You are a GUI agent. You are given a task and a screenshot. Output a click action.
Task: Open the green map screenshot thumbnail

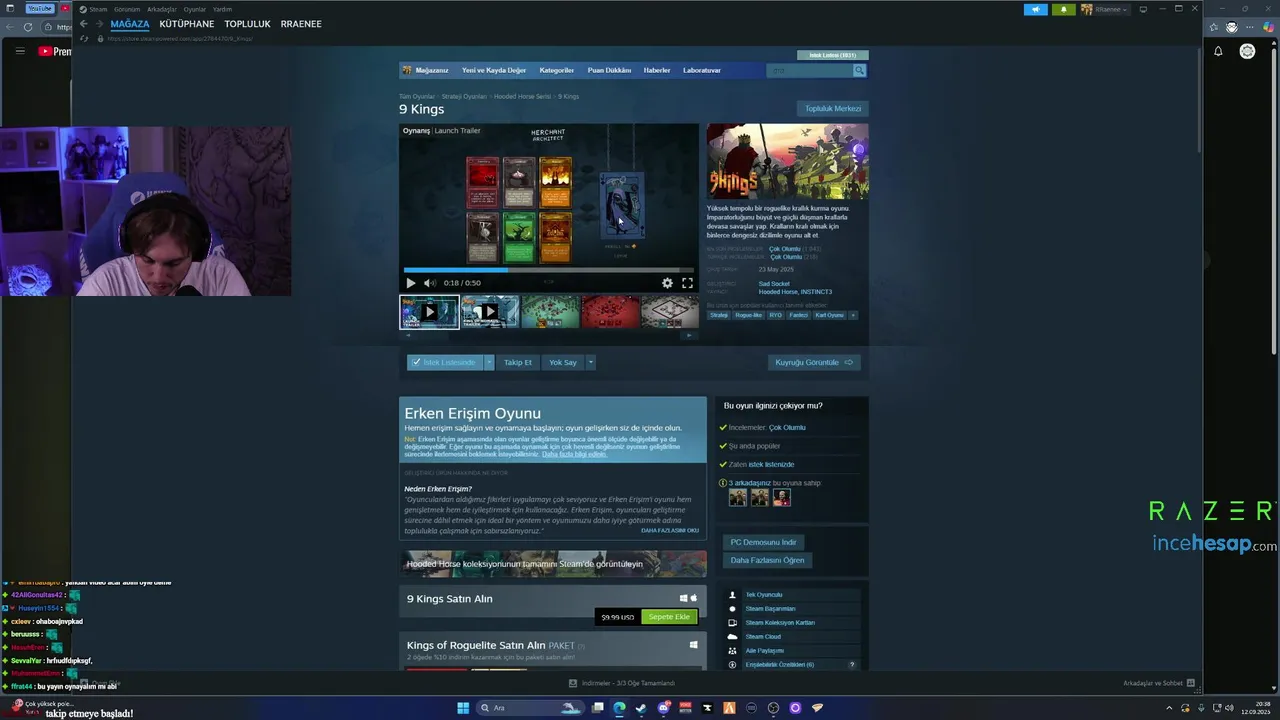[550, 312]
